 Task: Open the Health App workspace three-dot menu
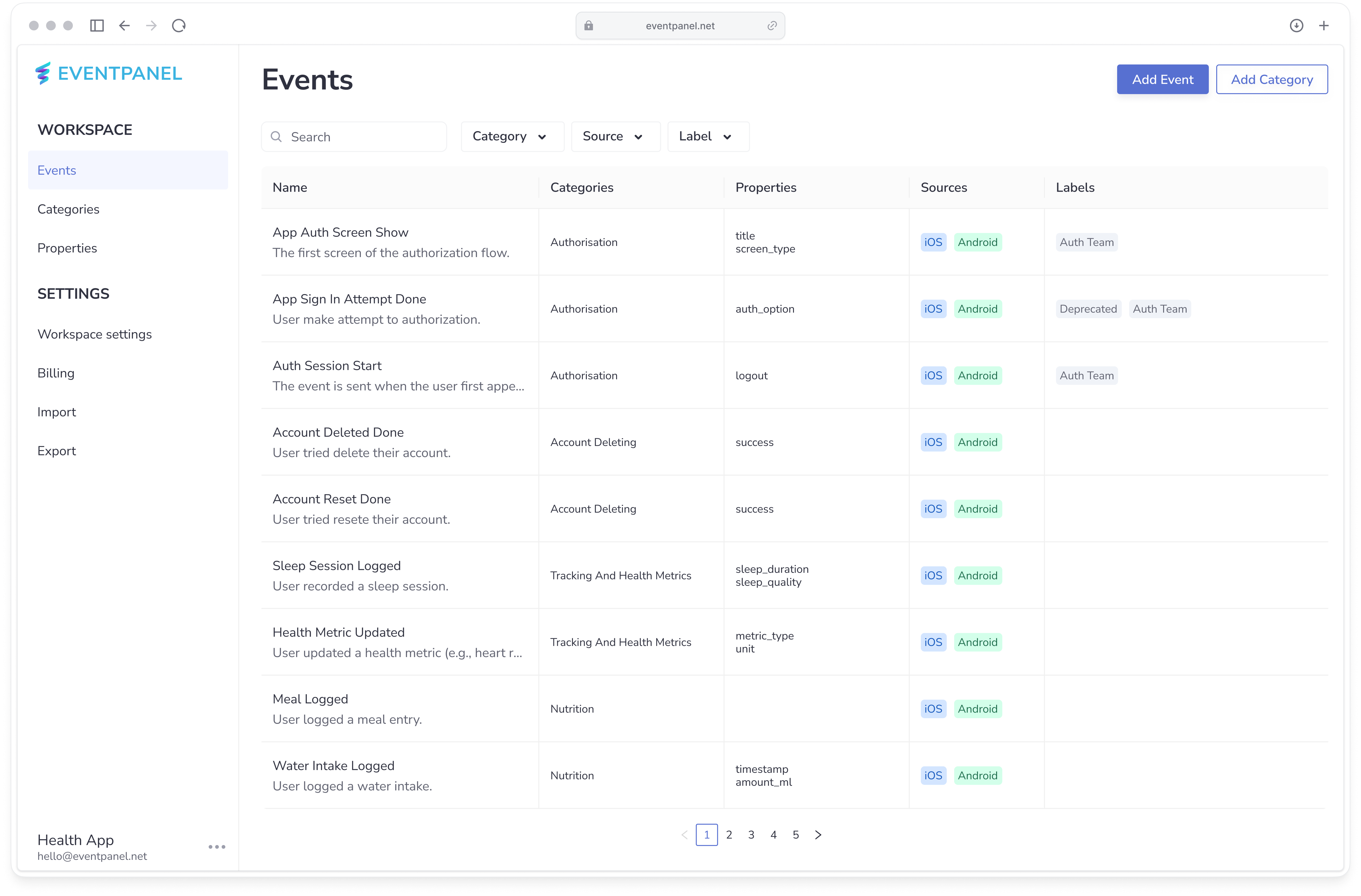click(216, 847)
